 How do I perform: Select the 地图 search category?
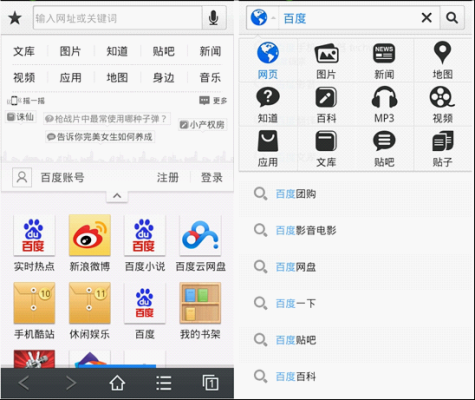tap(442, 61)
